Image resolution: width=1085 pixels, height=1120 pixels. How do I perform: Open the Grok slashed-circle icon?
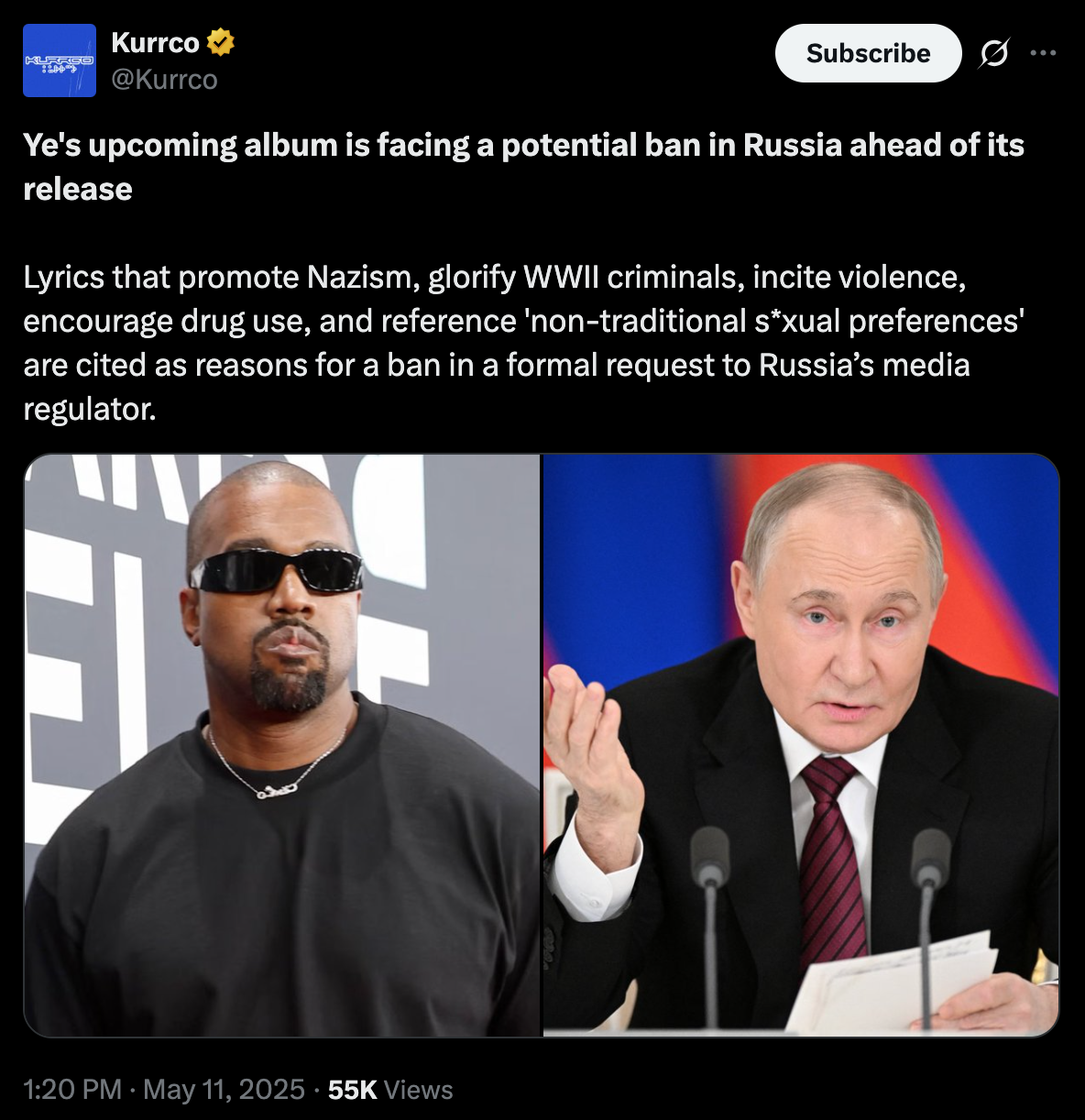pos(993,53)
